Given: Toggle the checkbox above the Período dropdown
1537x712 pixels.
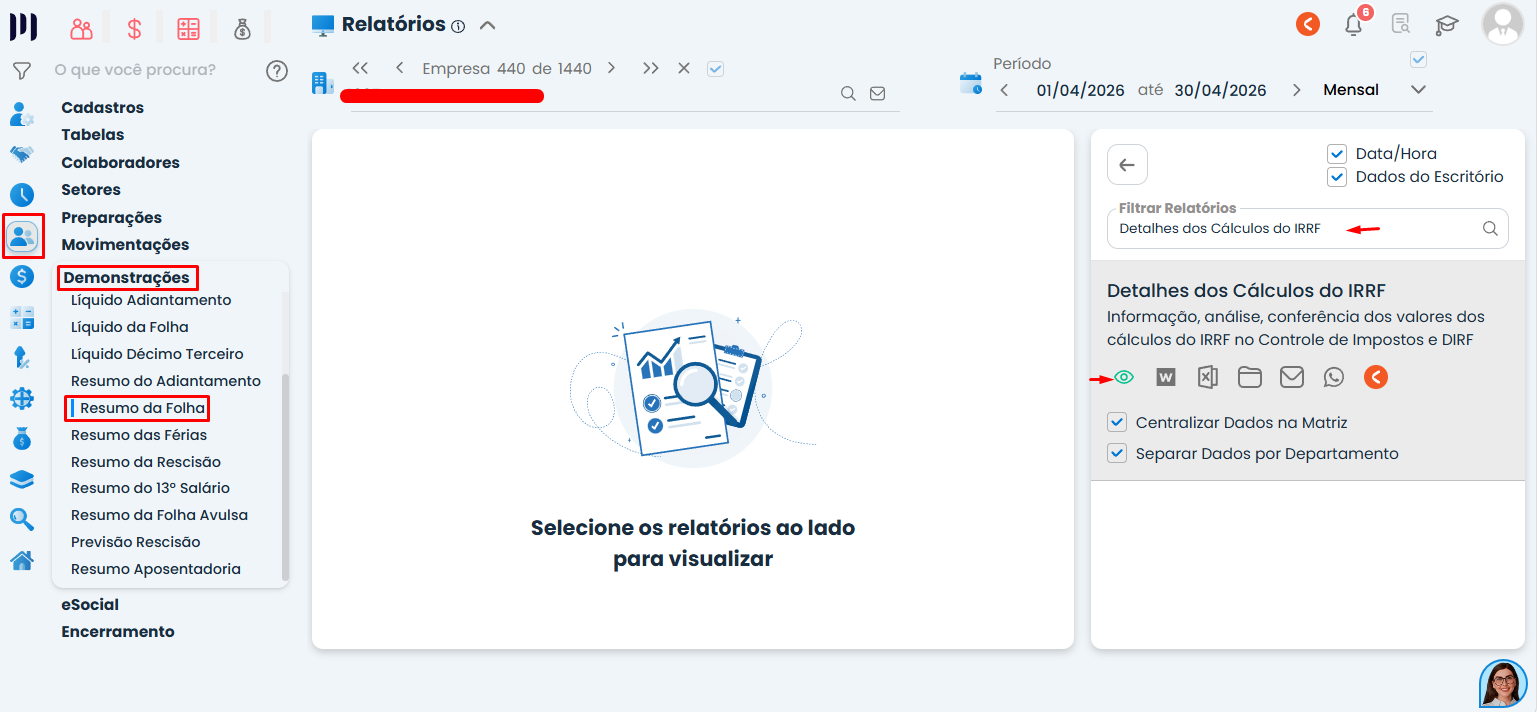Looking at the screenshot, I should click(x=1418, y=60).
